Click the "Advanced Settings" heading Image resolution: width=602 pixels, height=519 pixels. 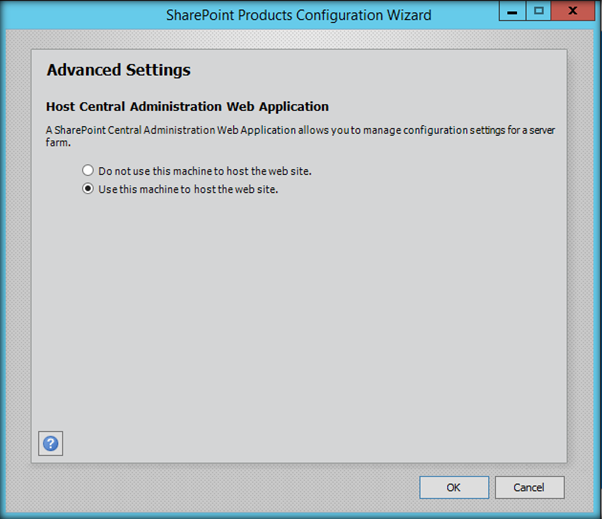(x=118, y=71)
